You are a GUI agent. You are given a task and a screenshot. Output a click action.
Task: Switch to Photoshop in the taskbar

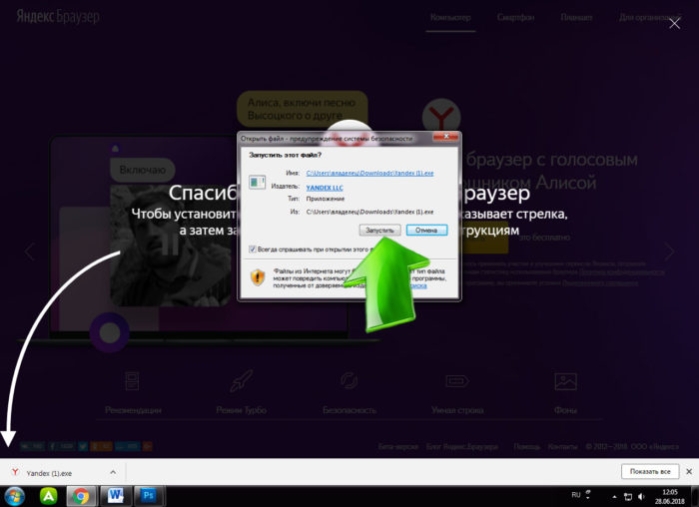click(x=149, y=496)
